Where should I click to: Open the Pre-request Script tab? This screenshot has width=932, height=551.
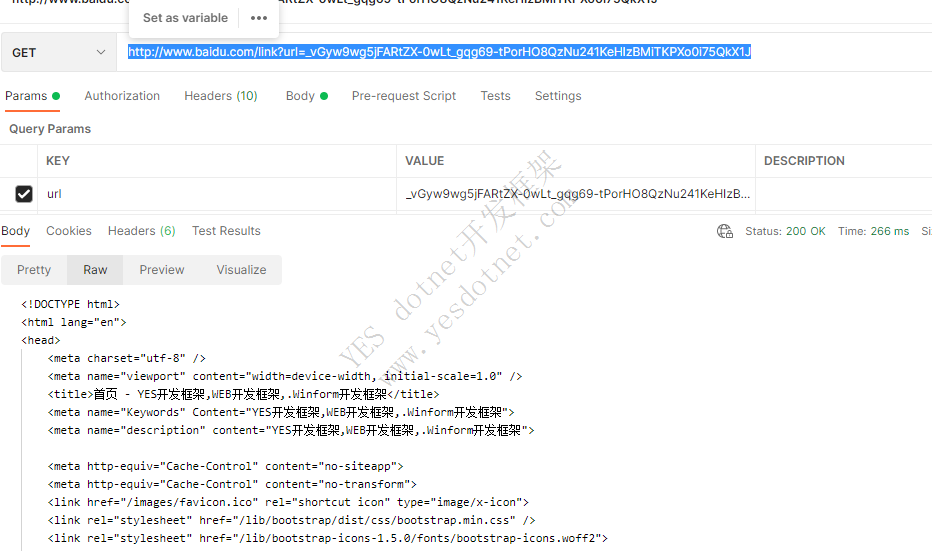(x=404, y=96)
